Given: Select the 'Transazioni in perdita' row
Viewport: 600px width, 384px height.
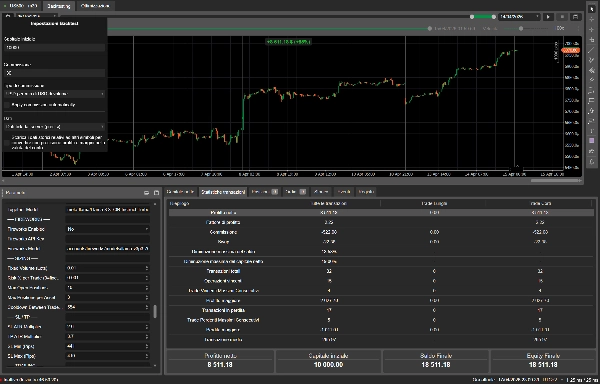Looking at the screenshot, I should 382,310.
